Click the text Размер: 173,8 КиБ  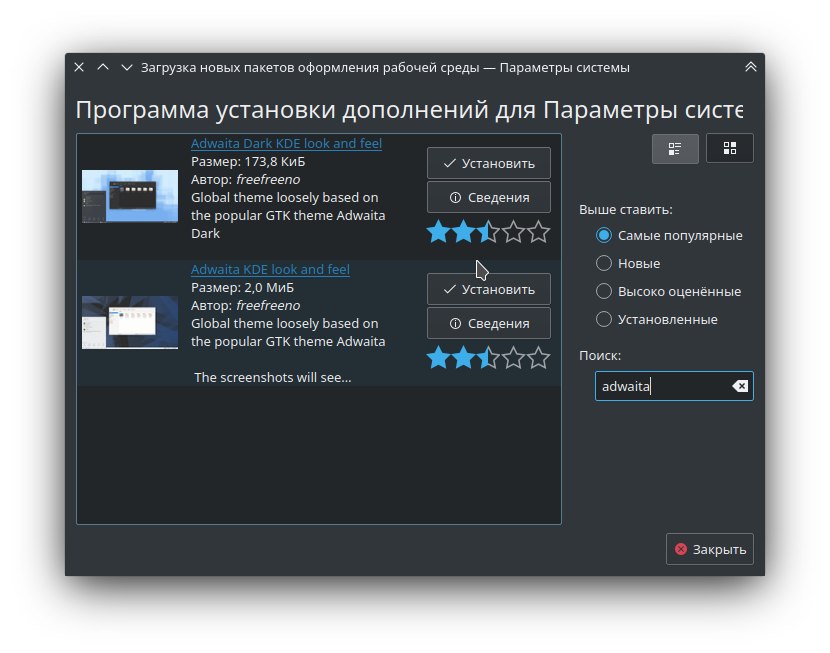248,161
